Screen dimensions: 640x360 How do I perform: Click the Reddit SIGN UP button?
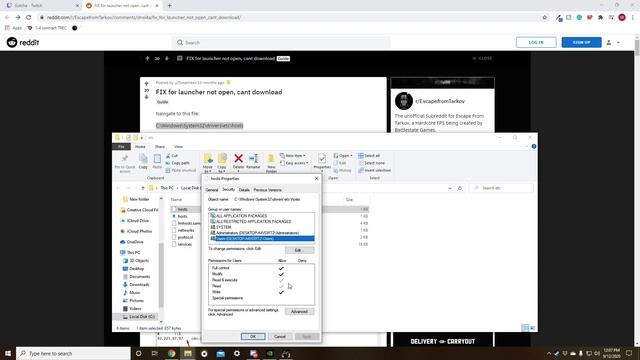(x=581, y=42)
